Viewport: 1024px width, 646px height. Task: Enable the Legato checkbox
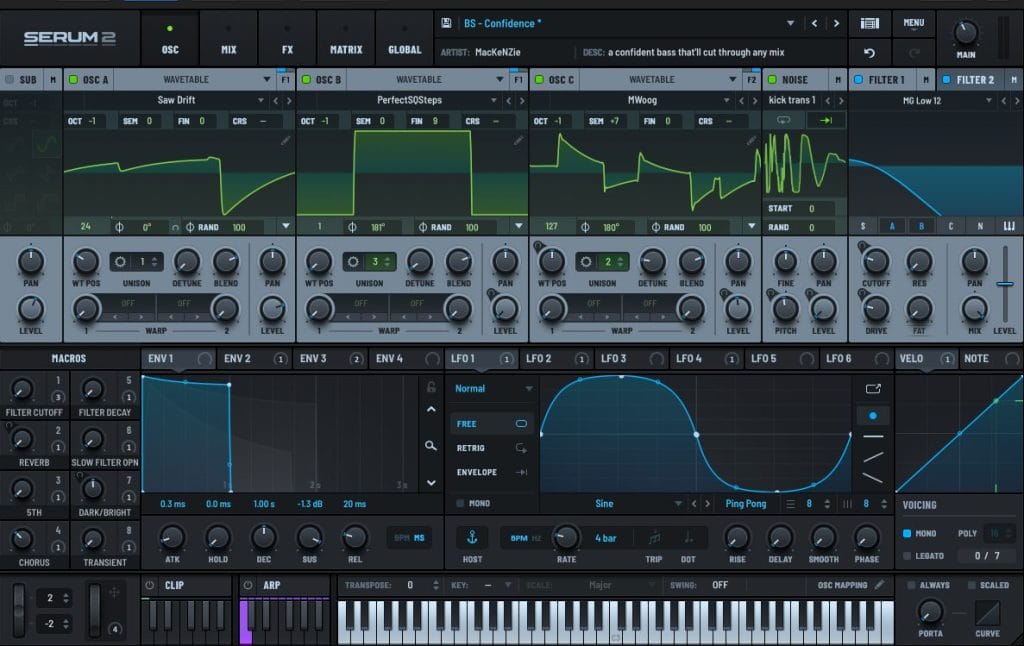point(907,555)
